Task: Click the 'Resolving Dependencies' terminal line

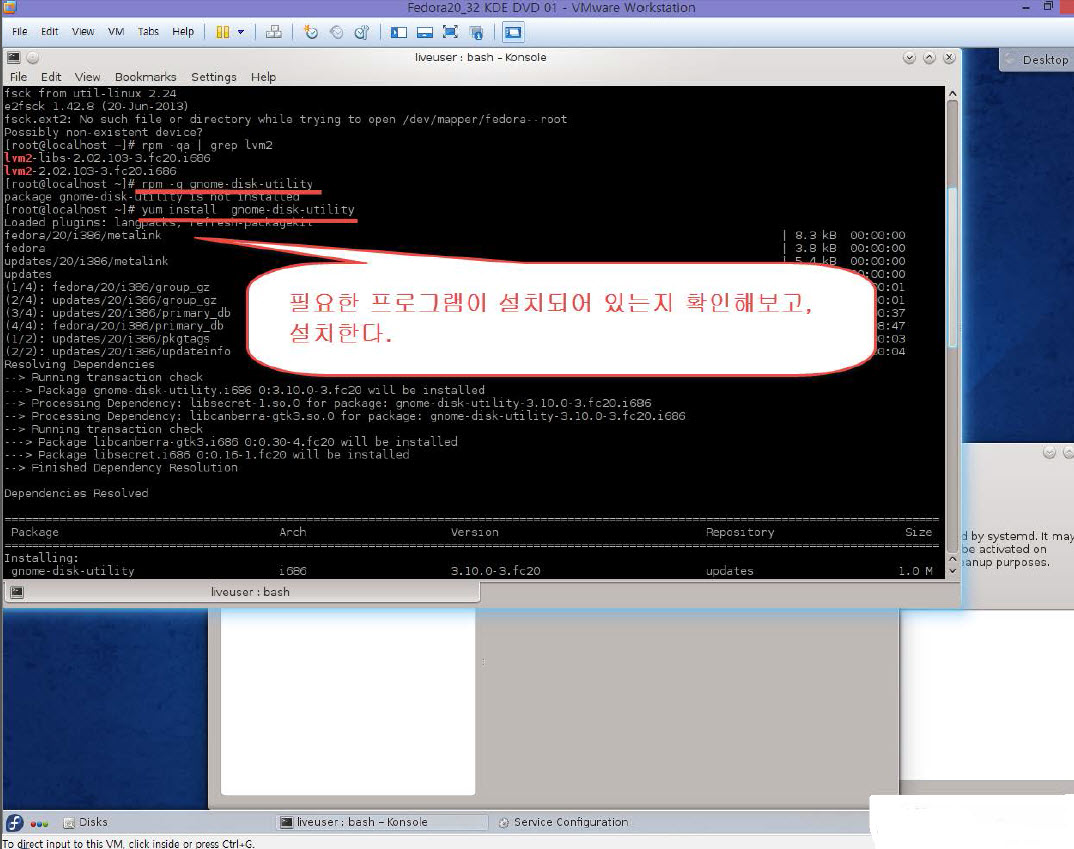Action: (x=79, y=364)
